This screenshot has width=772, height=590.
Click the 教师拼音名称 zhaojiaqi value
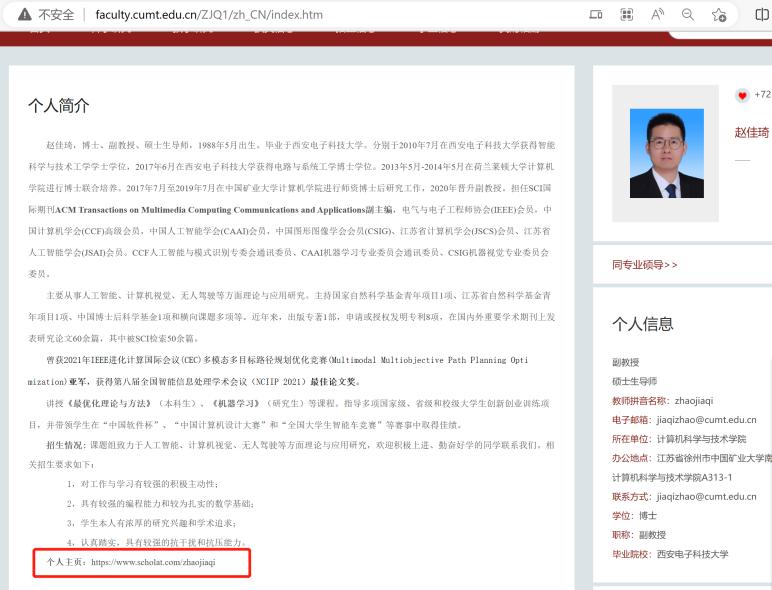(x=712, y=401)
